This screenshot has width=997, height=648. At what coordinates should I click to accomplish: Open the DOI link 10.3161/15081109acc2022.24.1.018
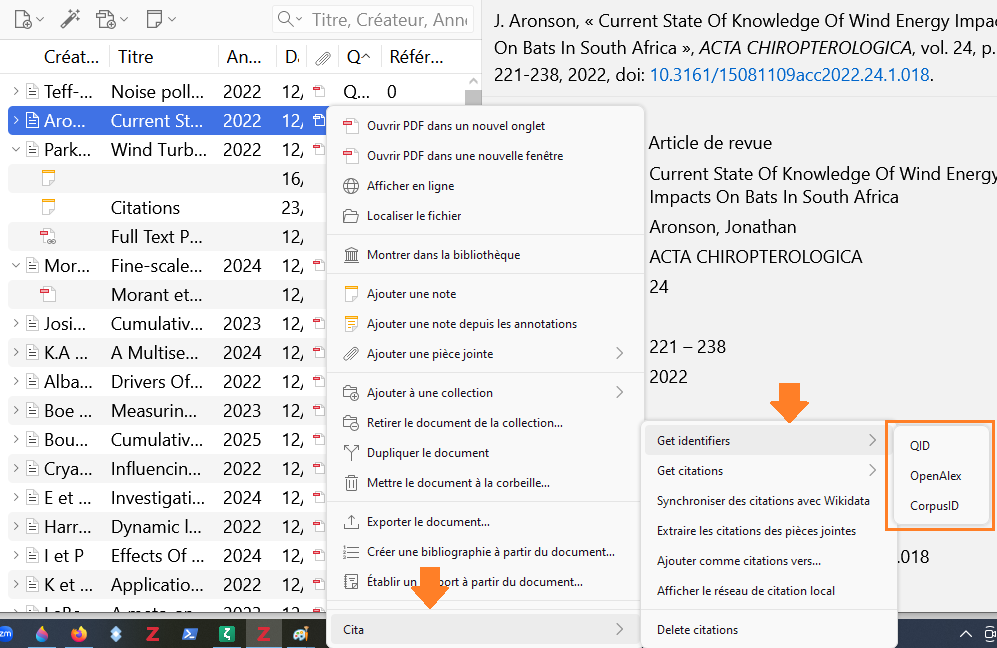click(x=789, y=74)
